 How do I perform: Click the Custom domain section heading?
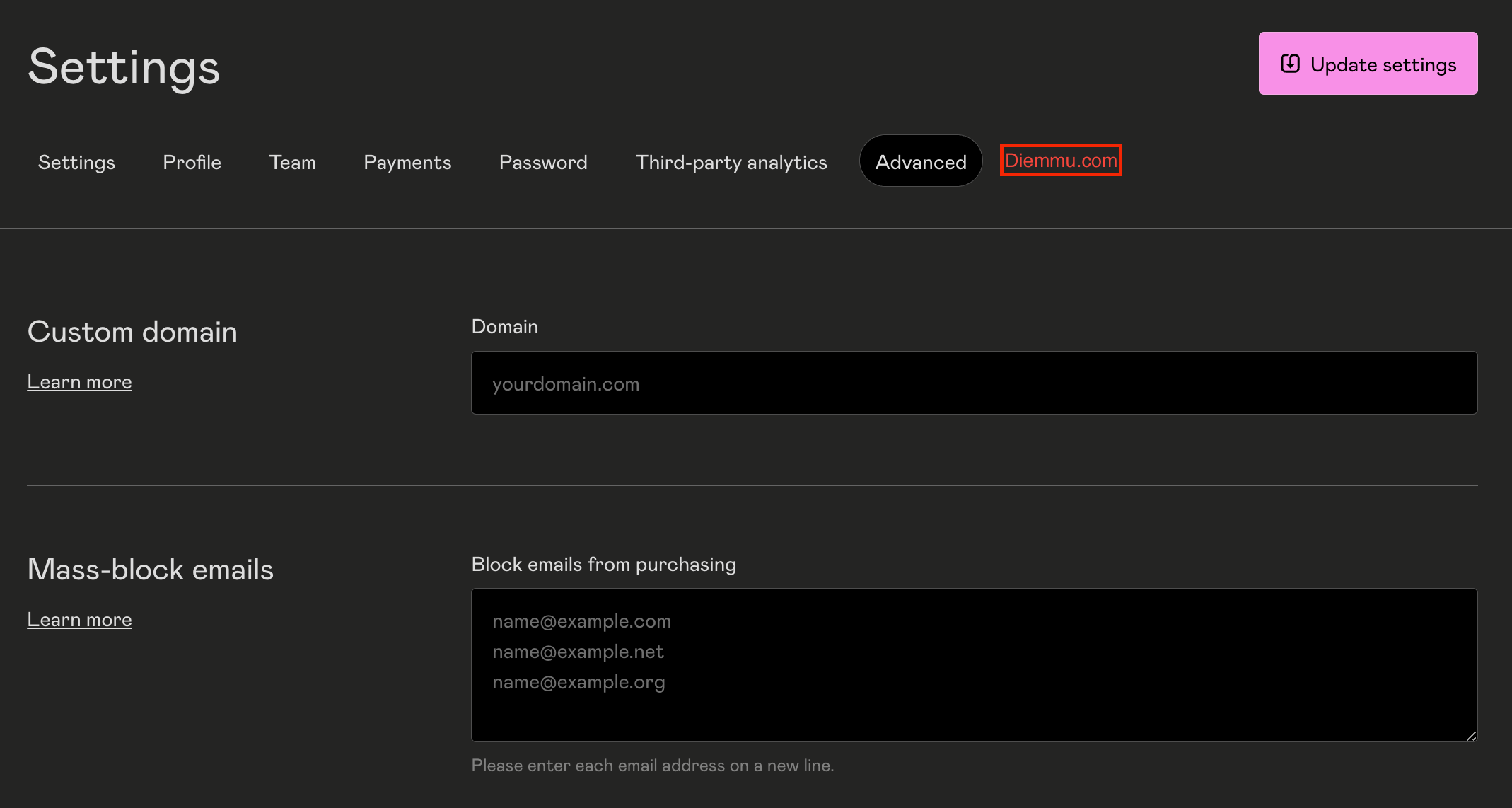[132, 332]
